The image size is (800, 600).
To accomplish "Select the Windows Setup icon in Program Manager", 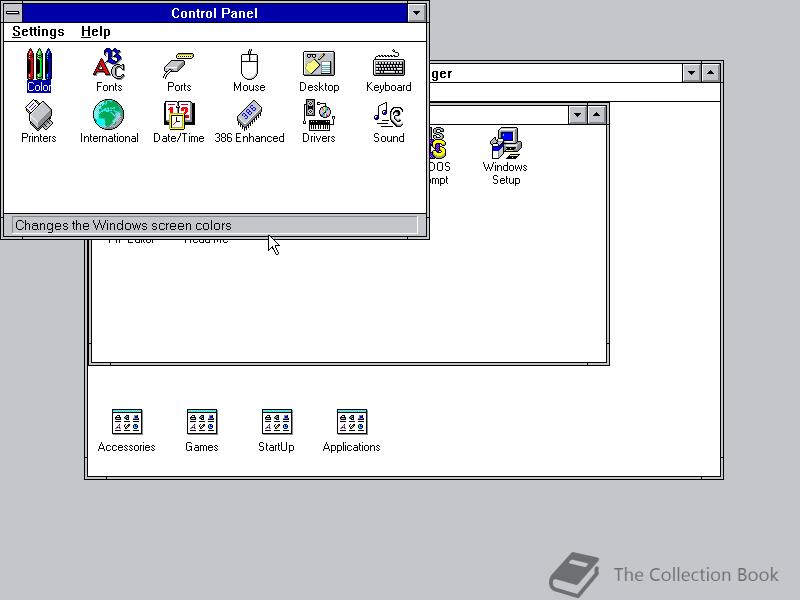I will [505, 156].
